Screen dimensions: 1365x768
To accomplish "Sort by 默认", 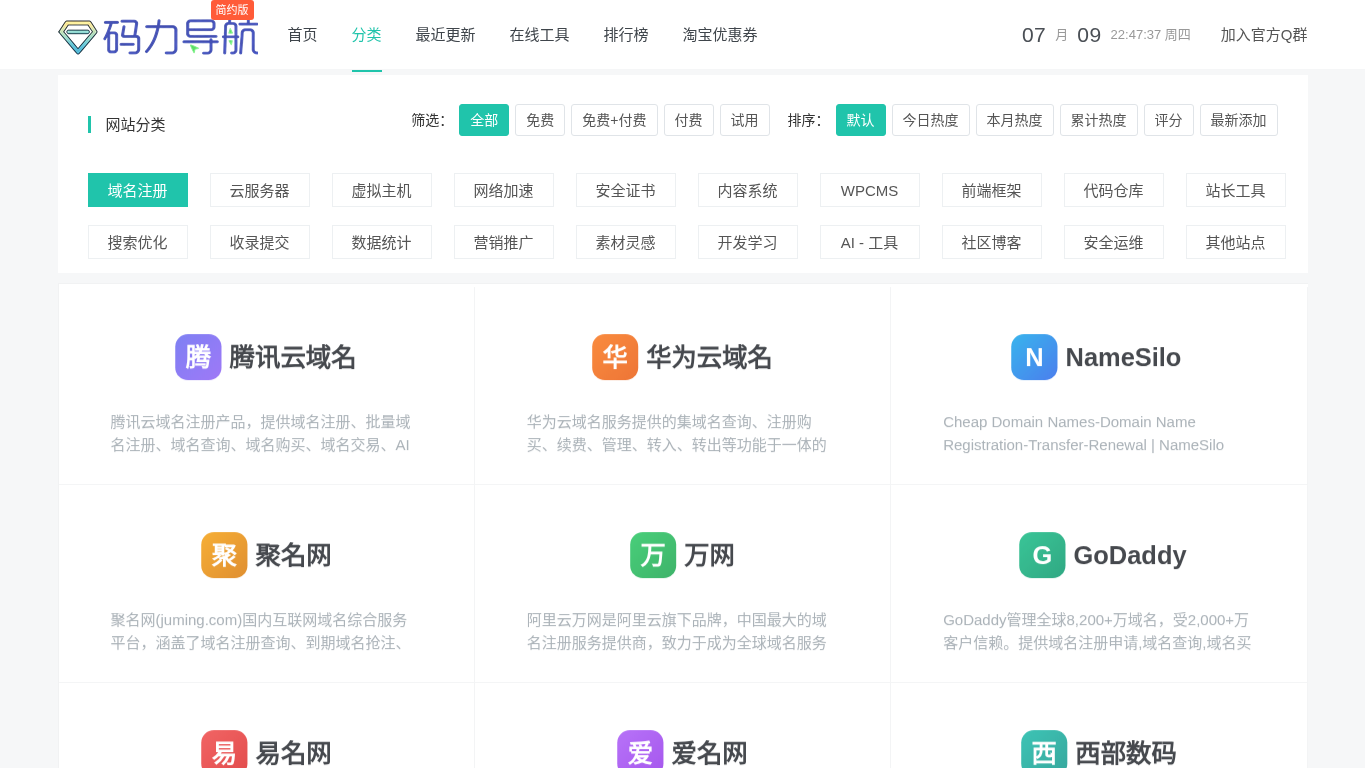I will point(861,120).
